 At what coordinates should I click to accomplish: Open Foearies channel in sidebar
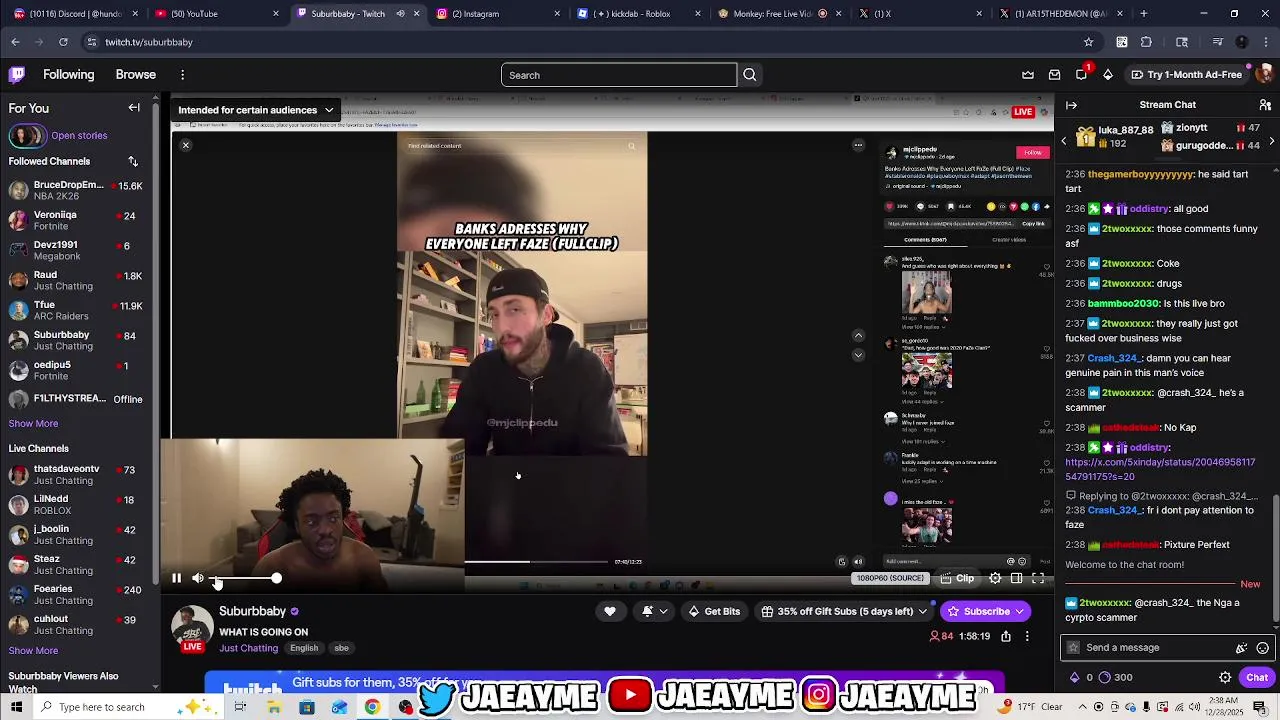[80, 595]
